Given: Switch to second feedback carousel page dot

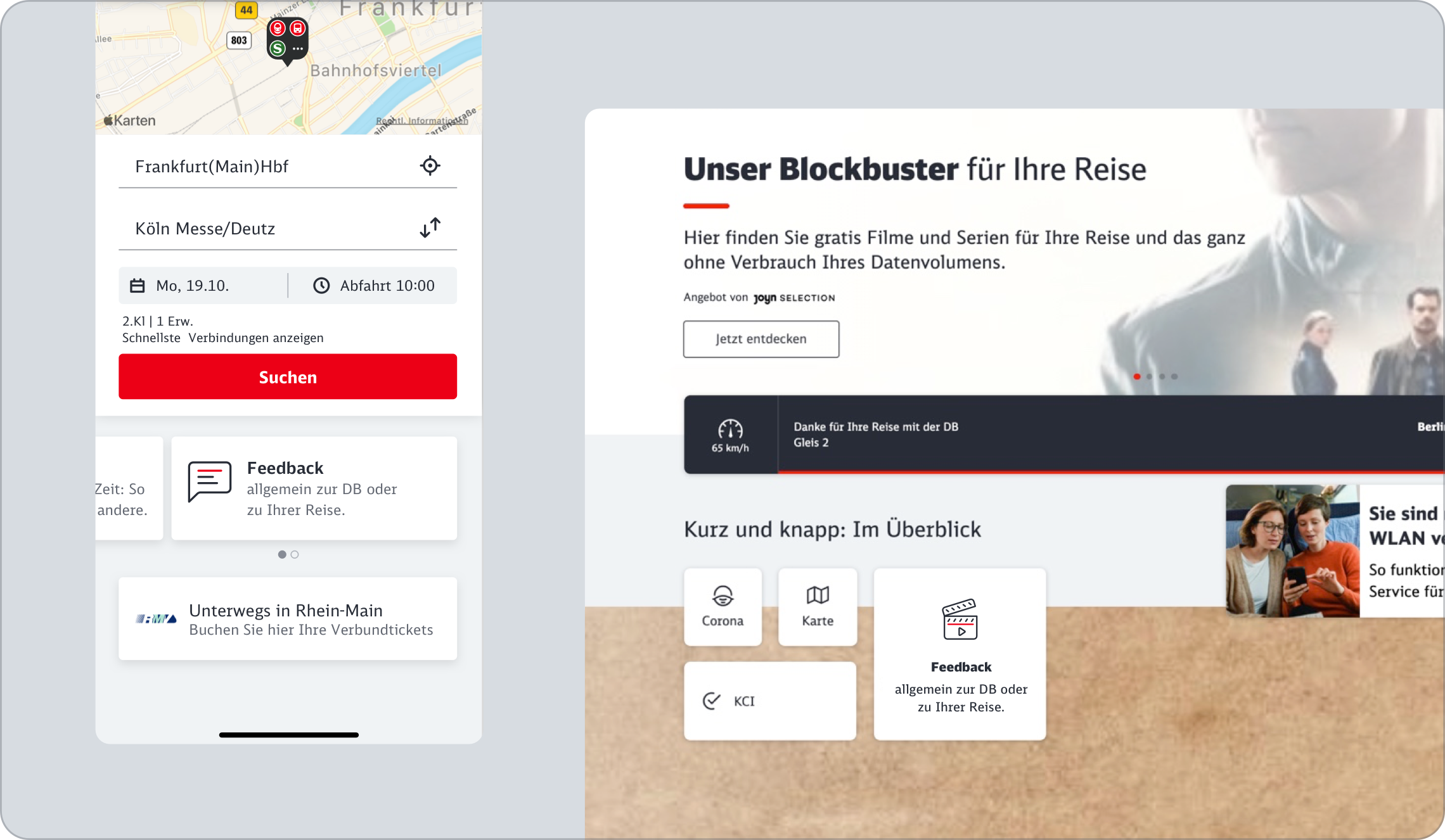Looking at the screenshot, I should [x=295, y=554].
